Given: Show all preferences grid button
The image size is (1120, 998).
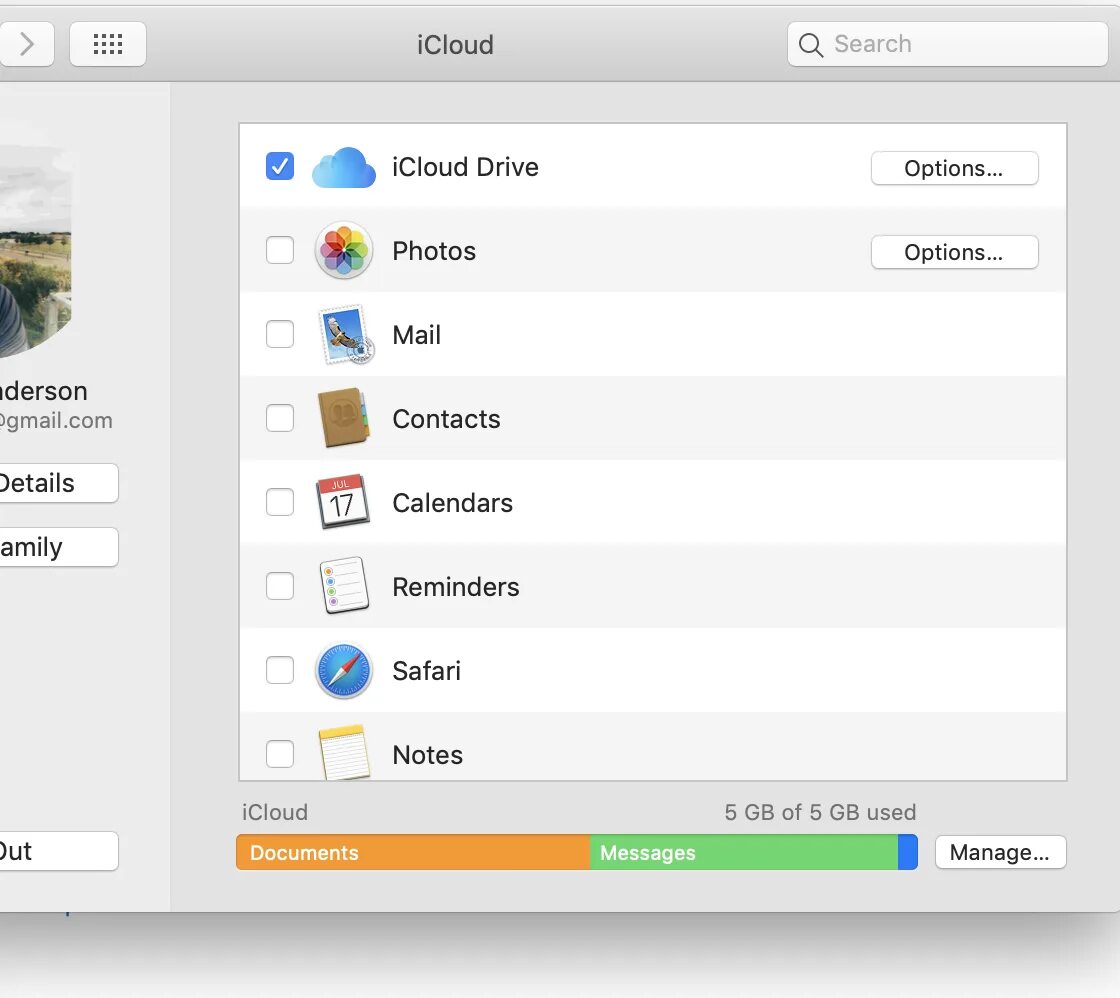Looking at the screenshot, I should (108, 44).
